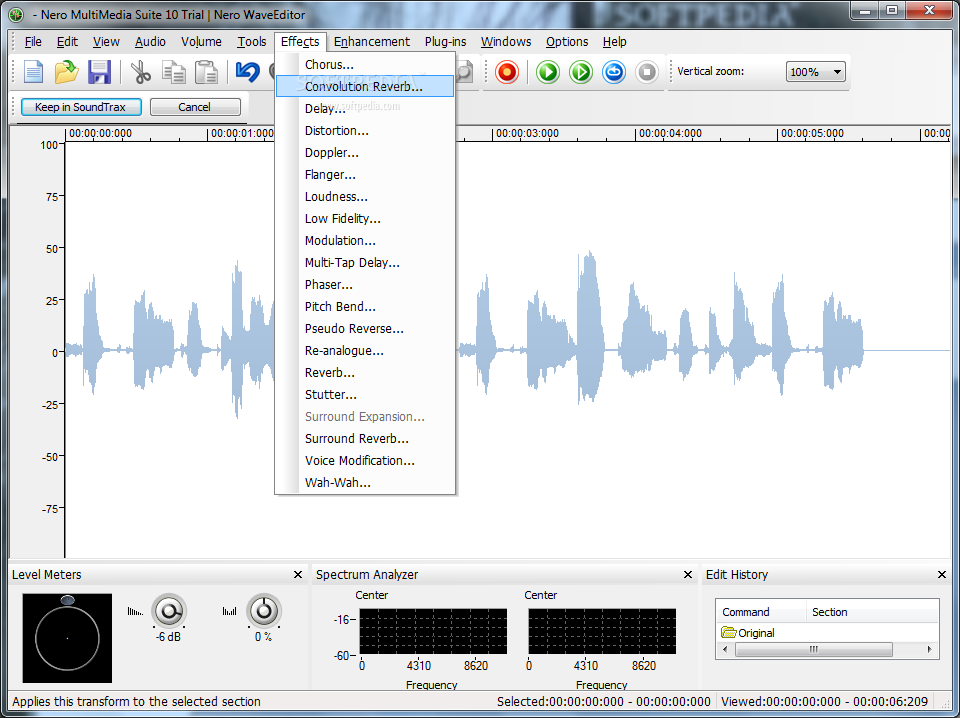The height and width of the screenshot is (718, 960).
Task: Click the Nero WaveEditor title bar icon
Action: 17,14
